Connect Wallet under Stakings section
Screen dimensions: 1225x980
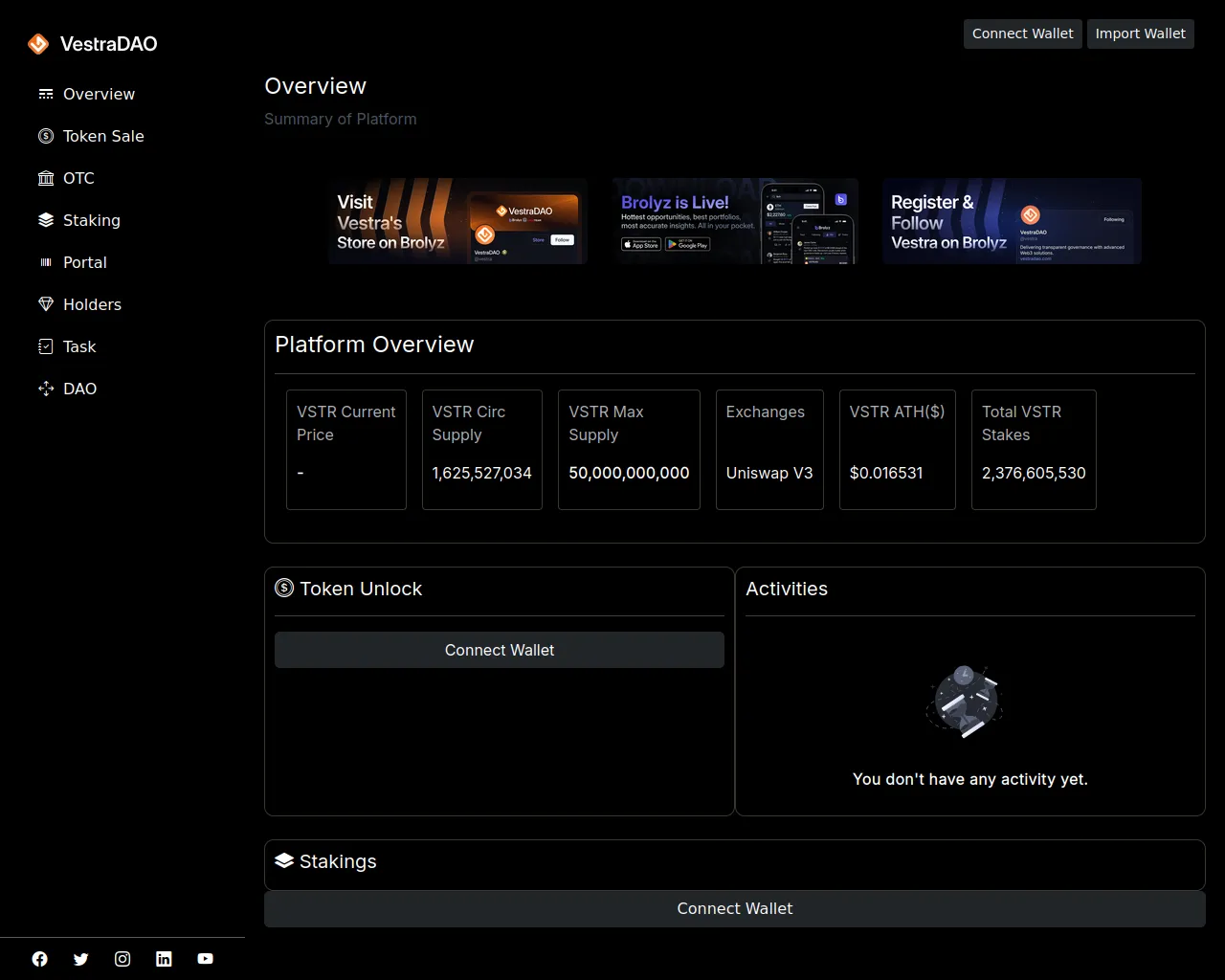[x=734, y=908]
